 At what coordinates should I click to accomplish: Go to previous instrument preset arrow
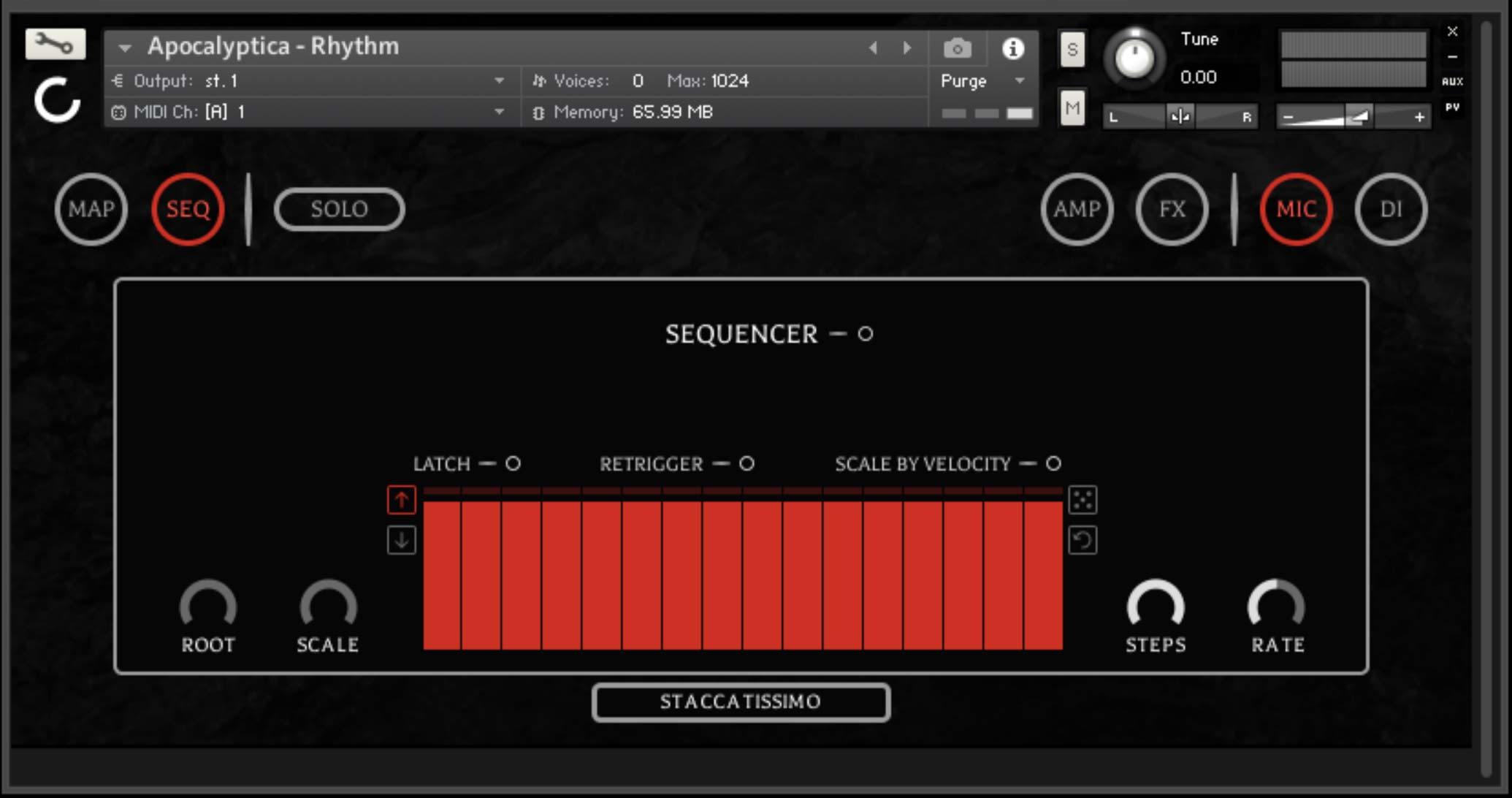coord(873,48)
